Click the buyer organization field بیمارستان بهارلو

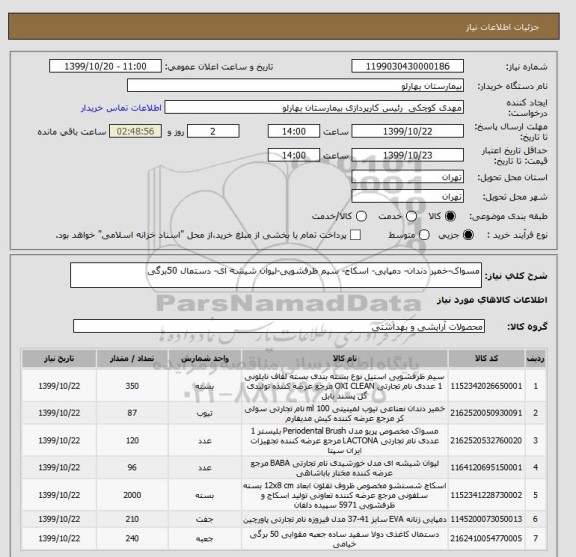(x=295, y=86)
